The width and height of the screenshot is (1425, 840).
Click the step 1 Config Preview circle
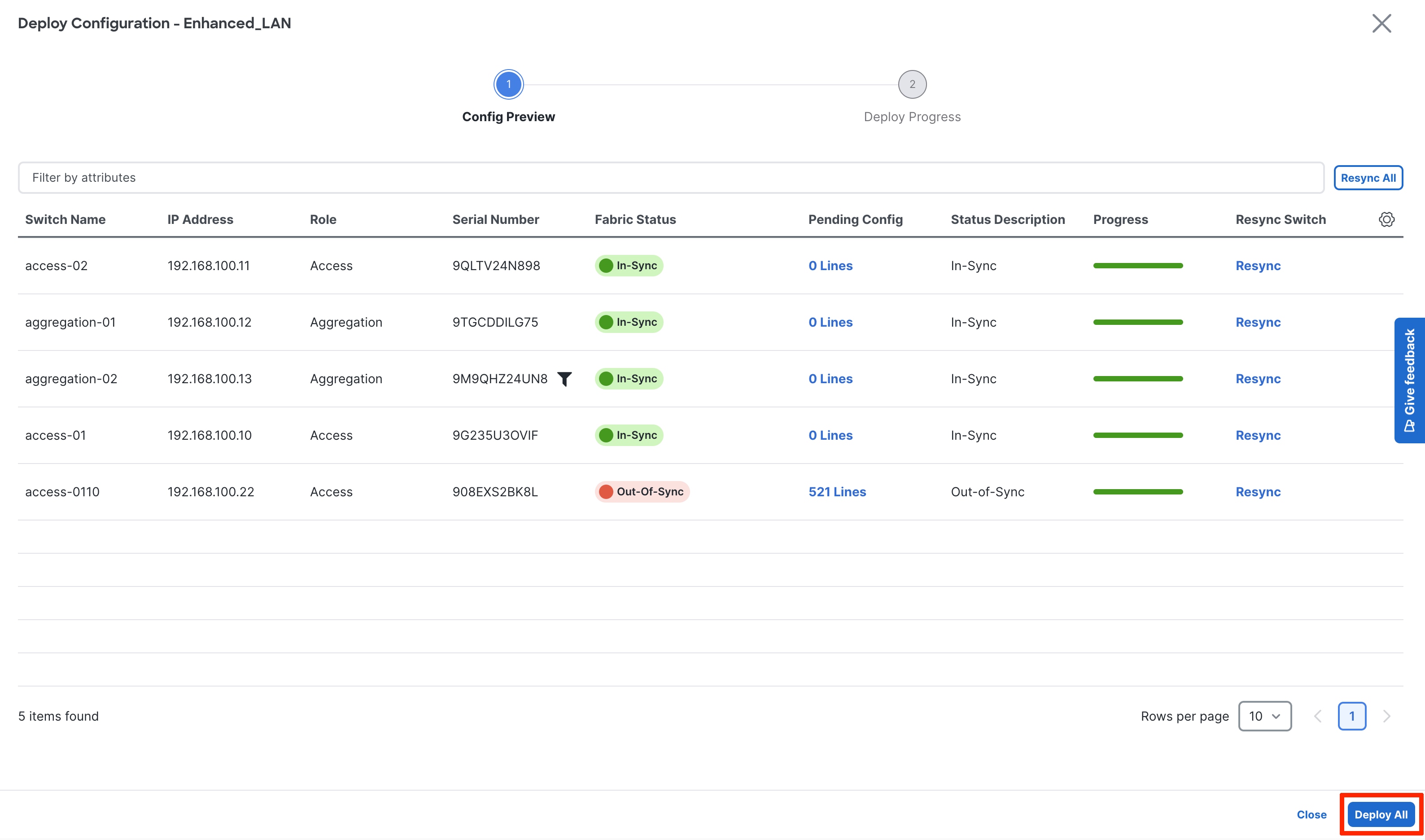[508, 84]
